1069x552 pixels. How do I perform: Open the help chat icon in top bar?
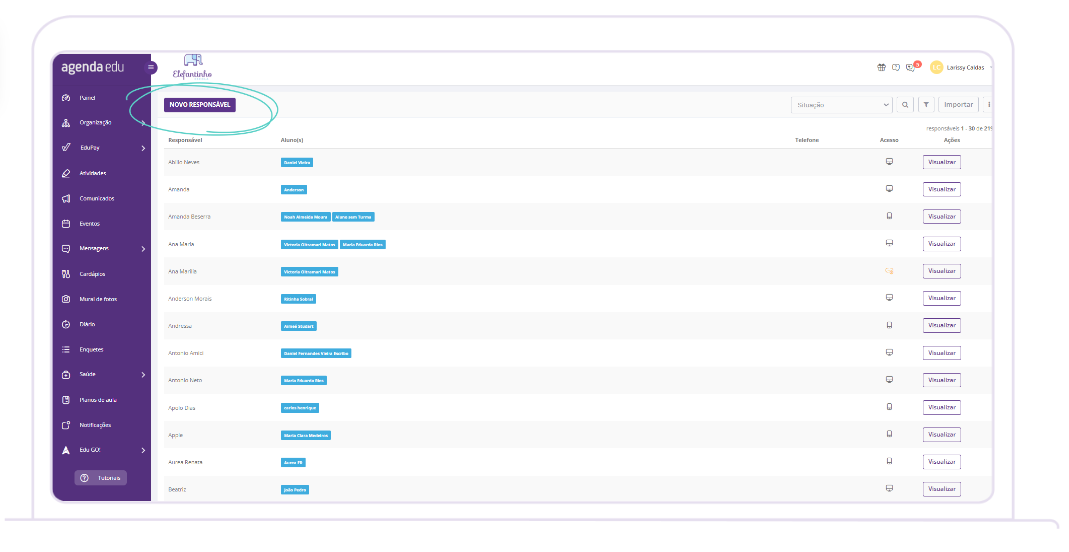[896, 67]
